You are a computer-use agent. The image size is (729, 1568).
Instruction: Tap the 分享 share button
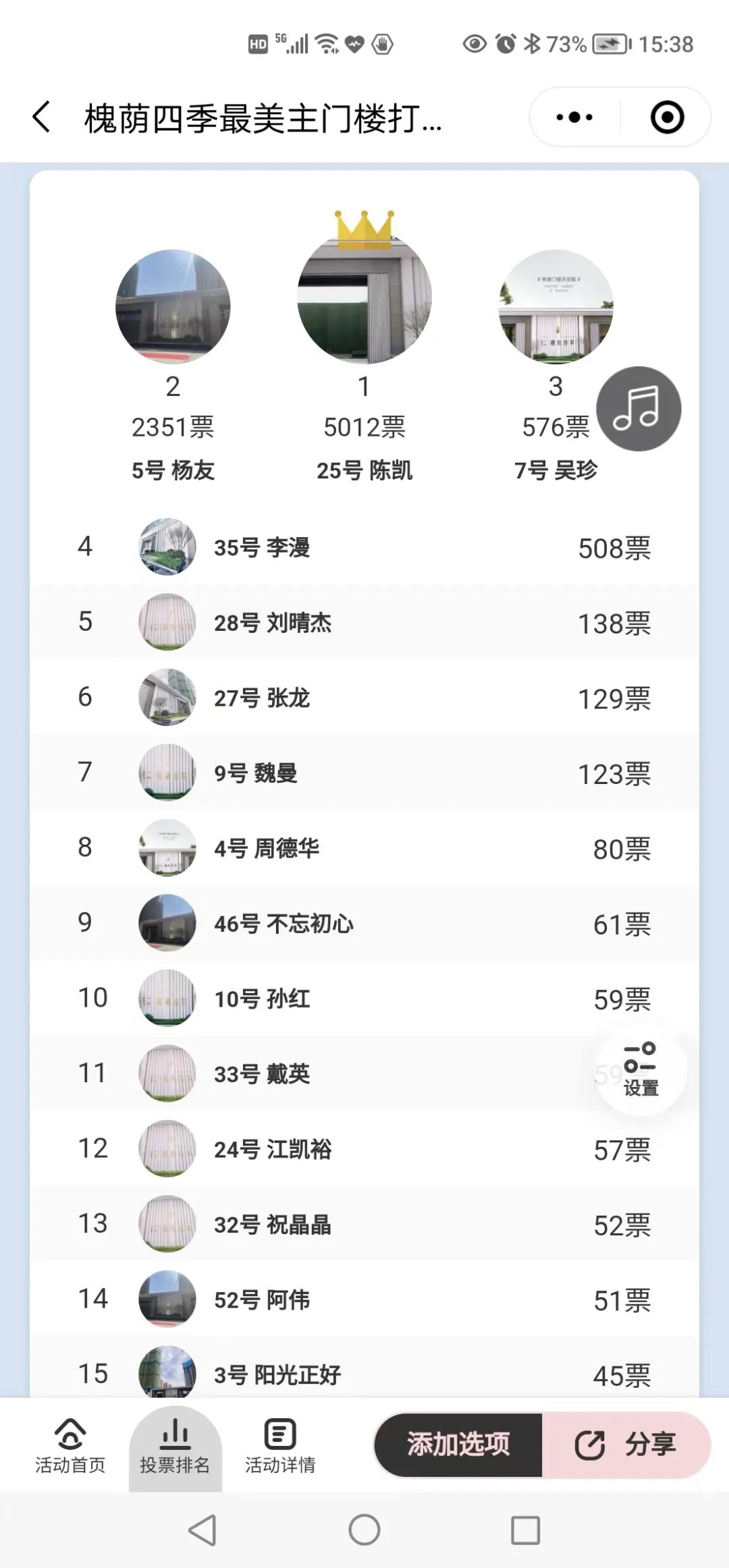[x=626, y=1445]
